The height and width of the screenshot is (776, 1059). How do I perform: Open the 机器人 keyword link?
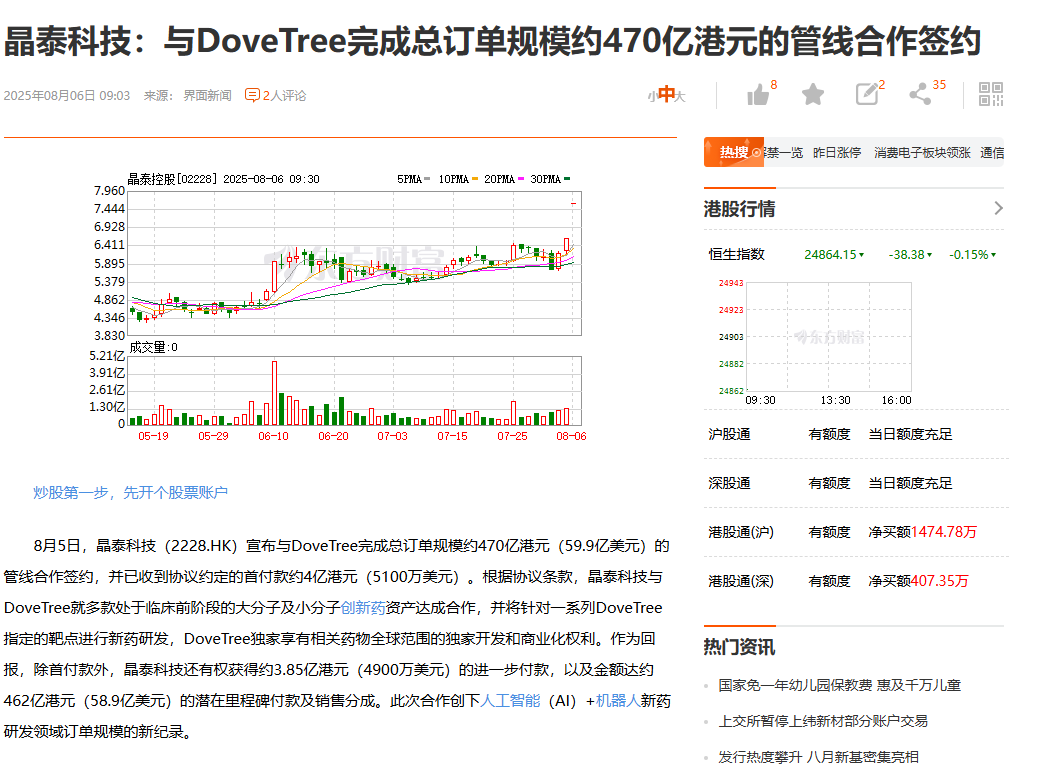coord(617,701)
